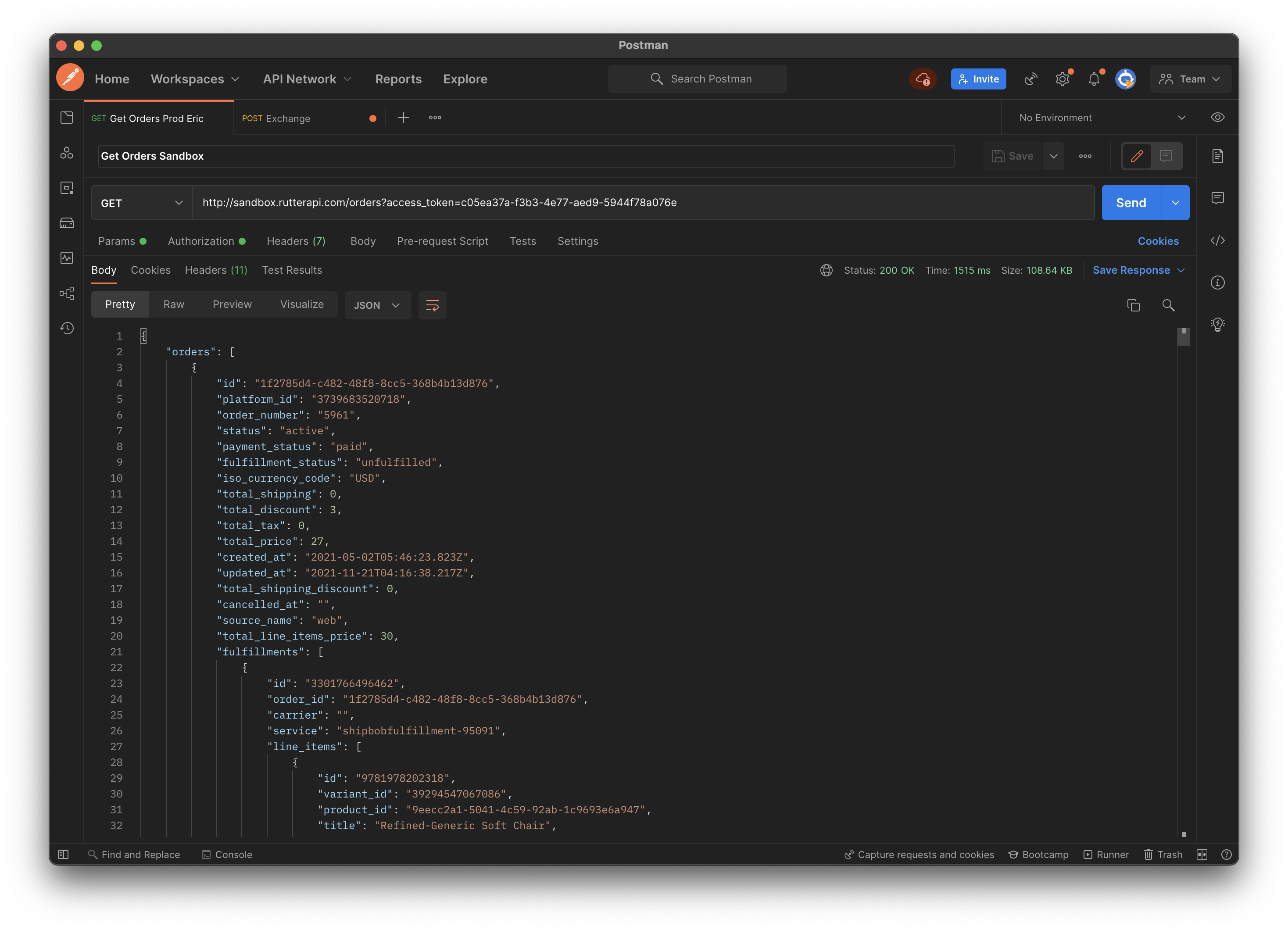Viewport: 1288px width, 930px height.
Task: Open the comments icon in right sidebar
Action: (1217, 198)
